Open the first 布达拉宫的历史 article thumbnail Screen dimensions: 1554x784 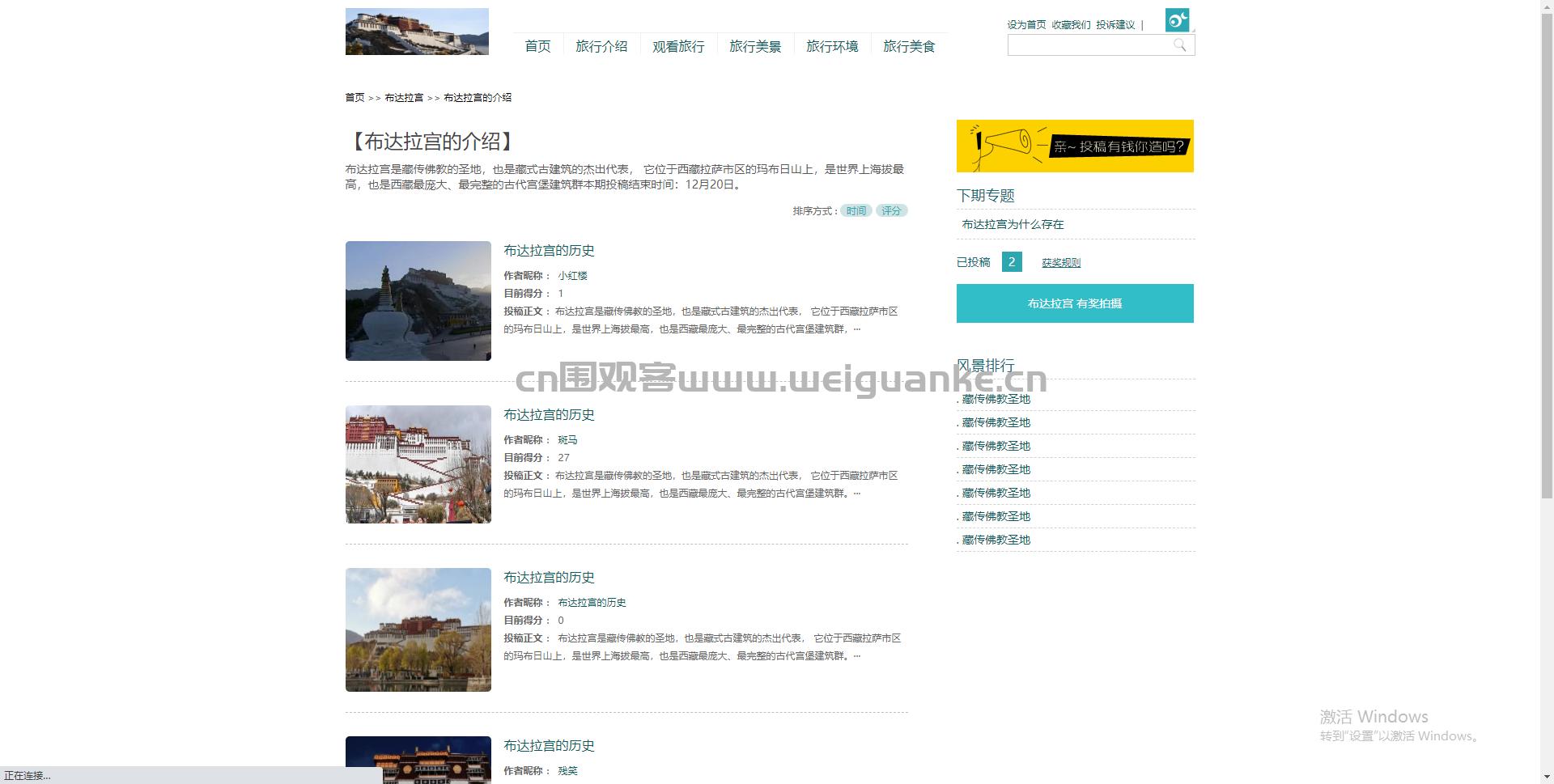coord(418,300)
